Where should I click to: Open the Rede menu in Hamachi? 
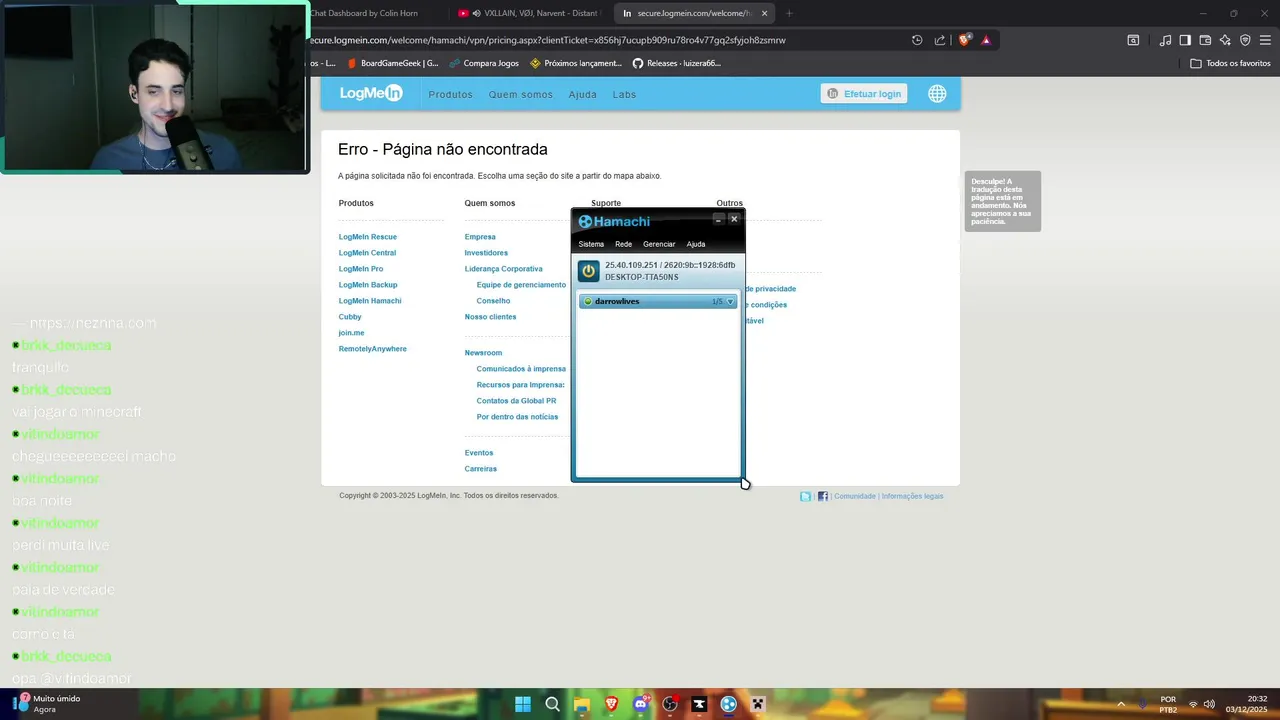(x=623, y=244)
